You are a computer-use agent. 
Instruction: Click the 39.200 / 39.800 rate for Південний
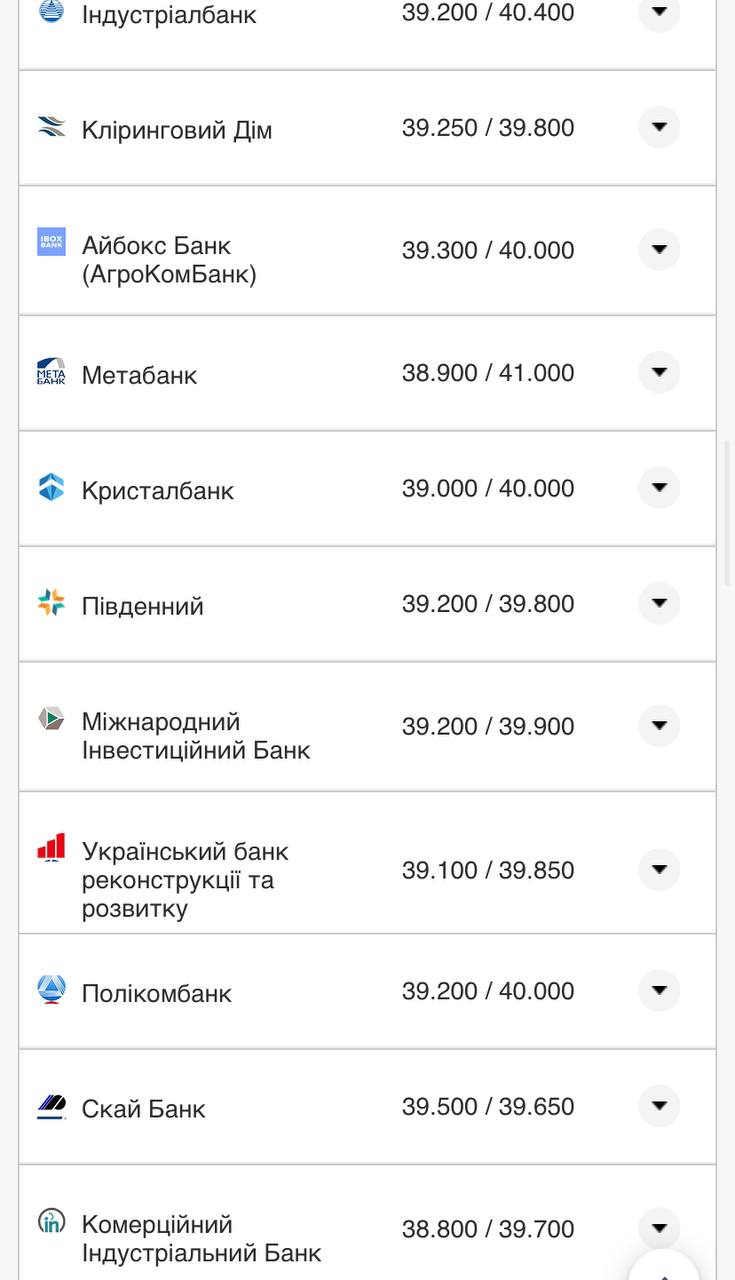click(x=488, y=603)
